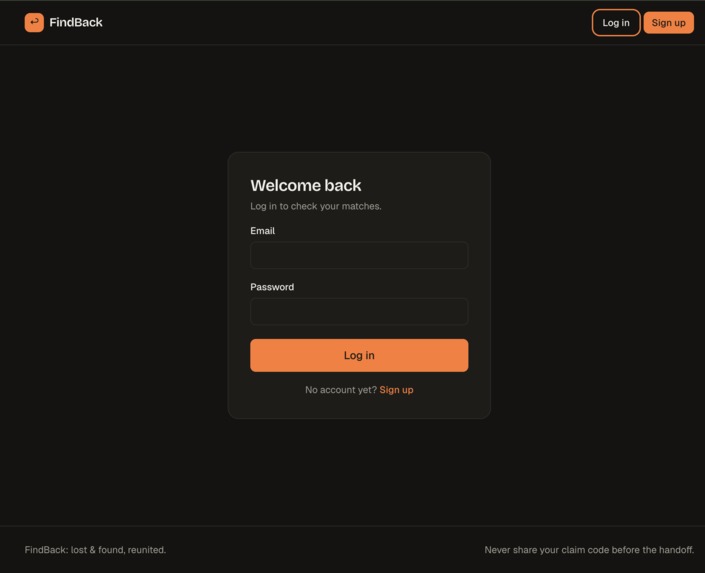Click the Password field label
This screenshot has height=573, width=705.
(272, 287)
